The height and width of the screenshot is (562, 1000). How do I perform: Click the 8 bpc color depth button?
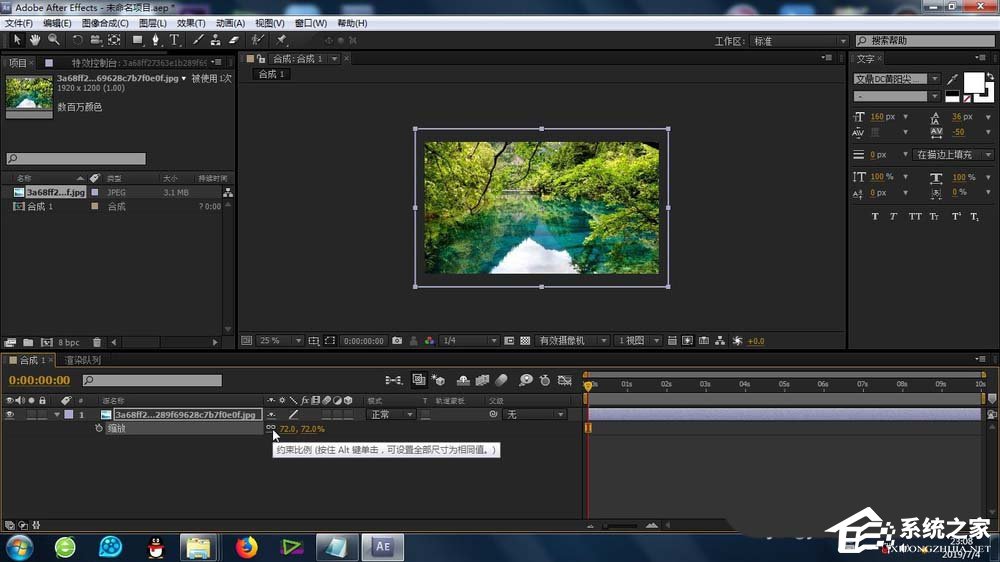pyautogui.click(x=69, y=343)
